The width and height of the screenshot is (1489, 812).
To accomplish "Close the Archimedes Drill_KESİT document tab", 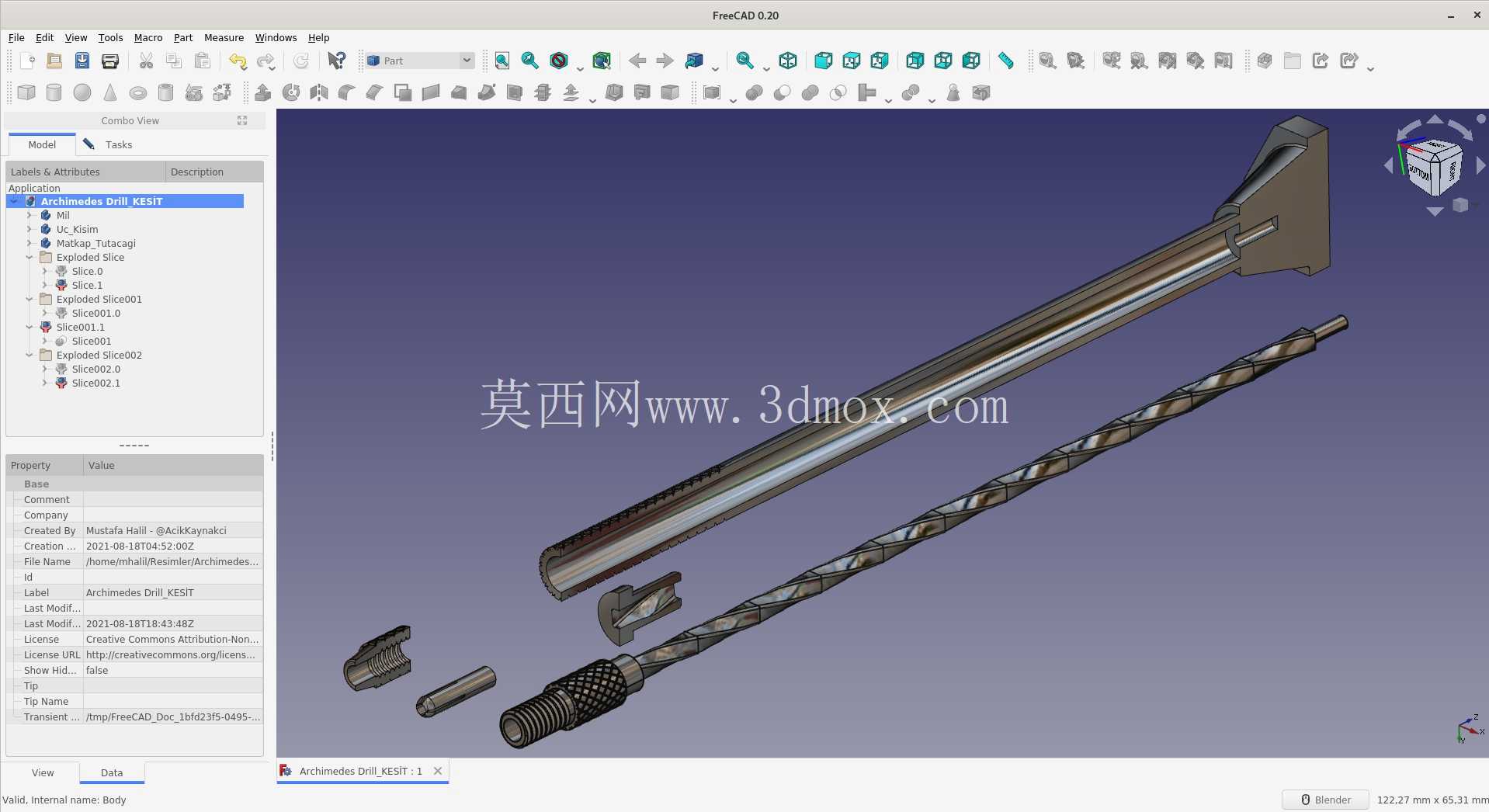I will (x=438, y=771).
